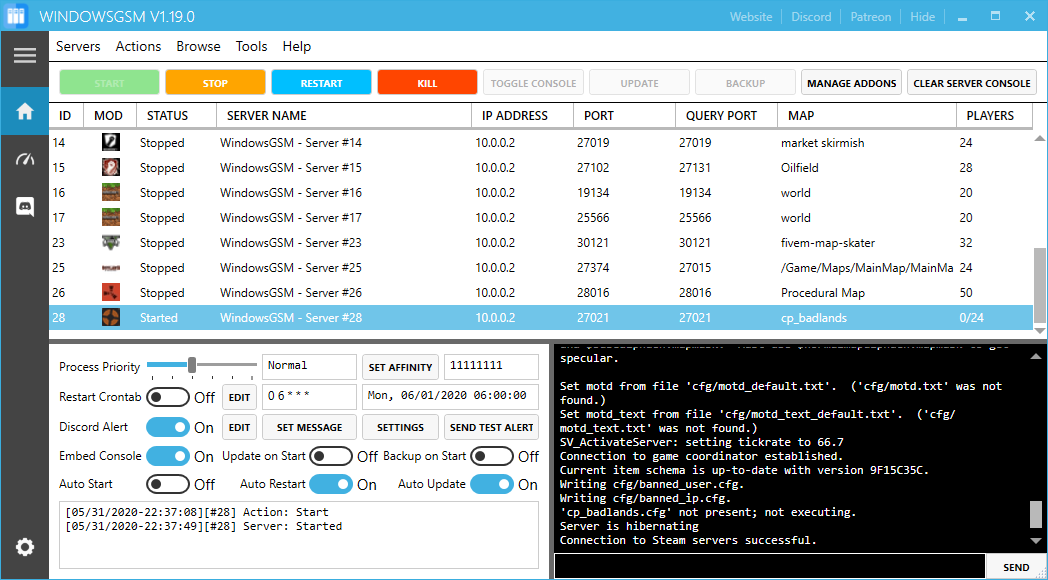1048x580 pixels.
Task: Click the crontab expression field '0 6 * * *'
Action: tap(309, 397)
